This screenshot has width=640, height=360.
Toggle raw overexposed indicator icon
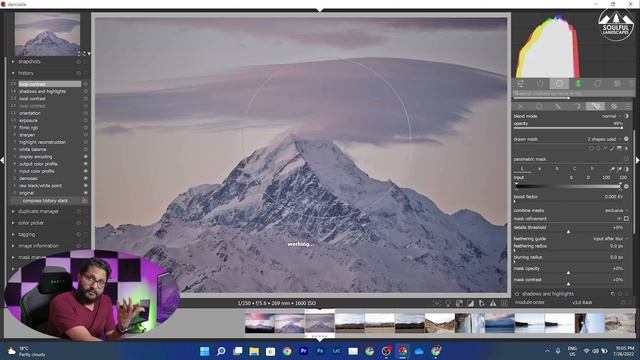(x=459, y=303)
